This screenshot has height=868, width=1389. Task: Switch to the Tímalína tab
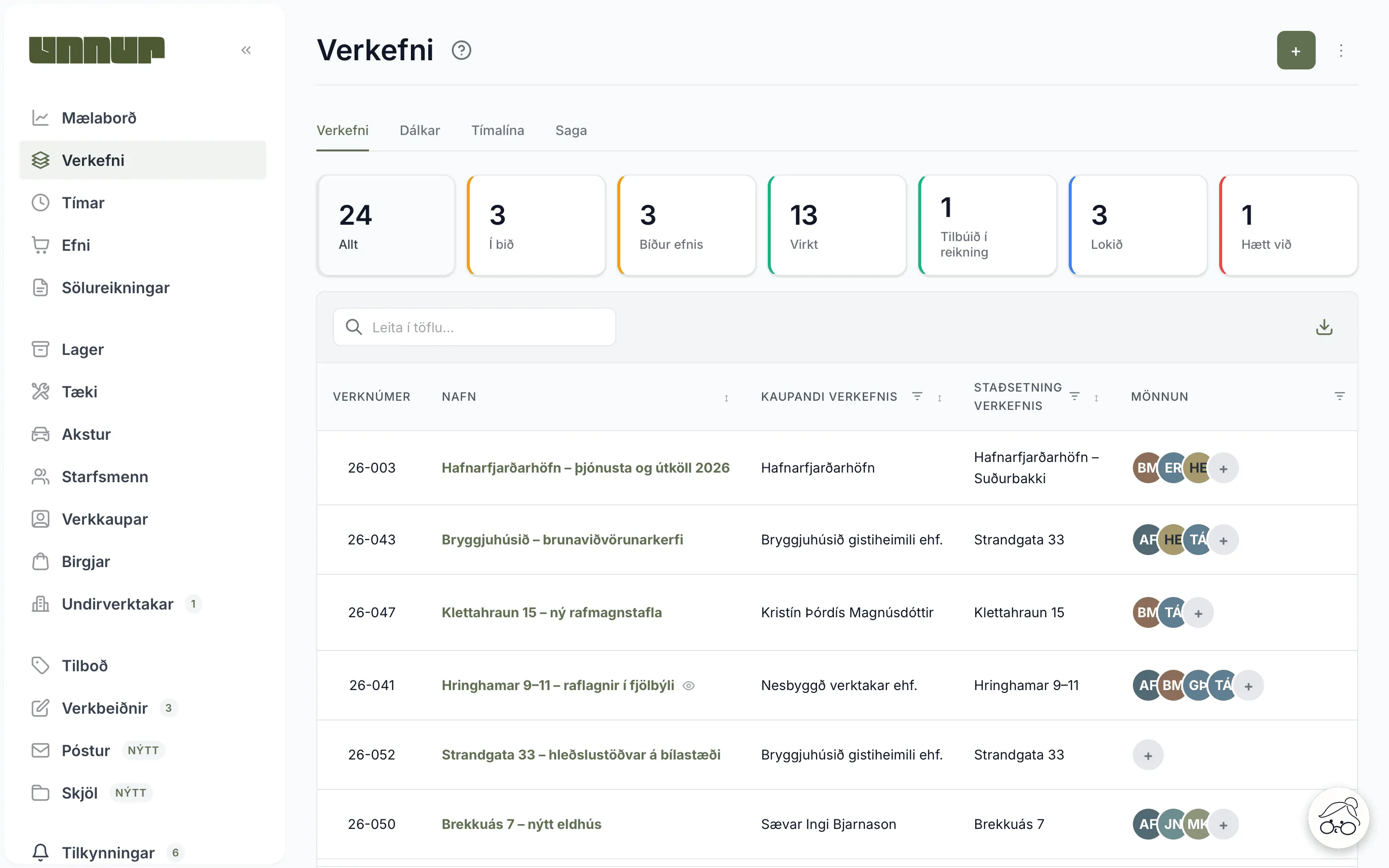[498, 130]
